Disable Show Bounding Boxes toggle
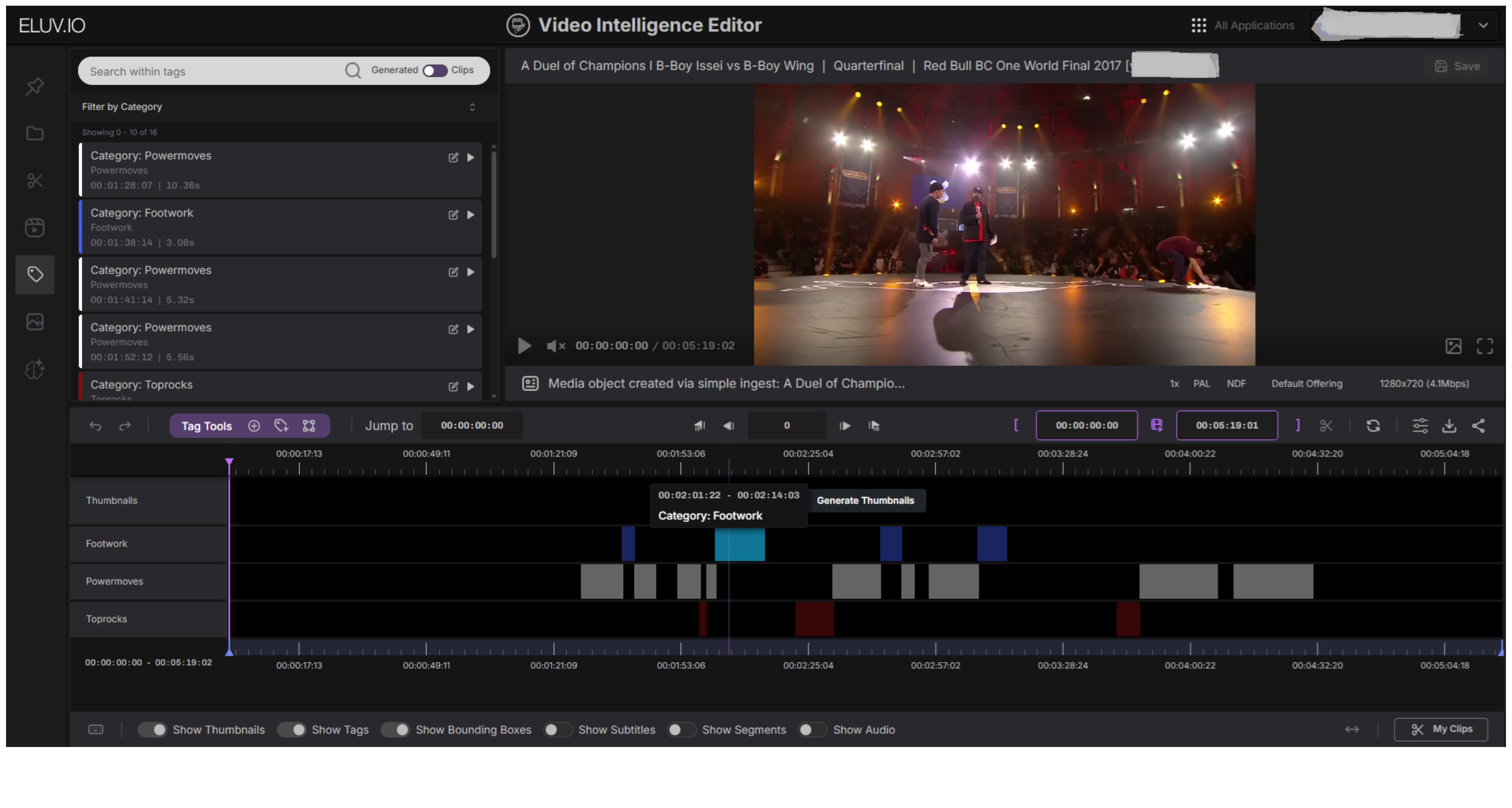Viewport: 1512px width, 808px height. (395, 729)
